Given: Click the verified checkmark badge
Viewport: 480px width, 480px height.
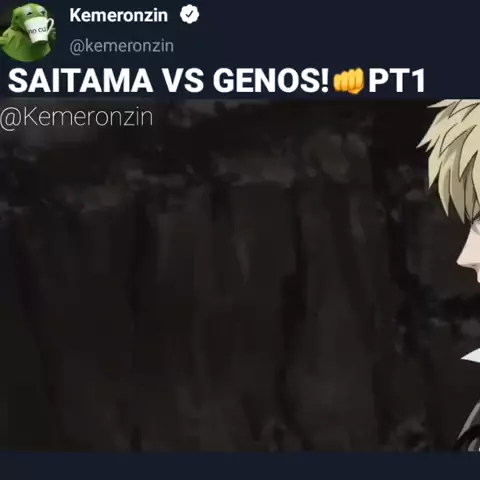Looking at the screenshot, I should [x=189, y=14].
